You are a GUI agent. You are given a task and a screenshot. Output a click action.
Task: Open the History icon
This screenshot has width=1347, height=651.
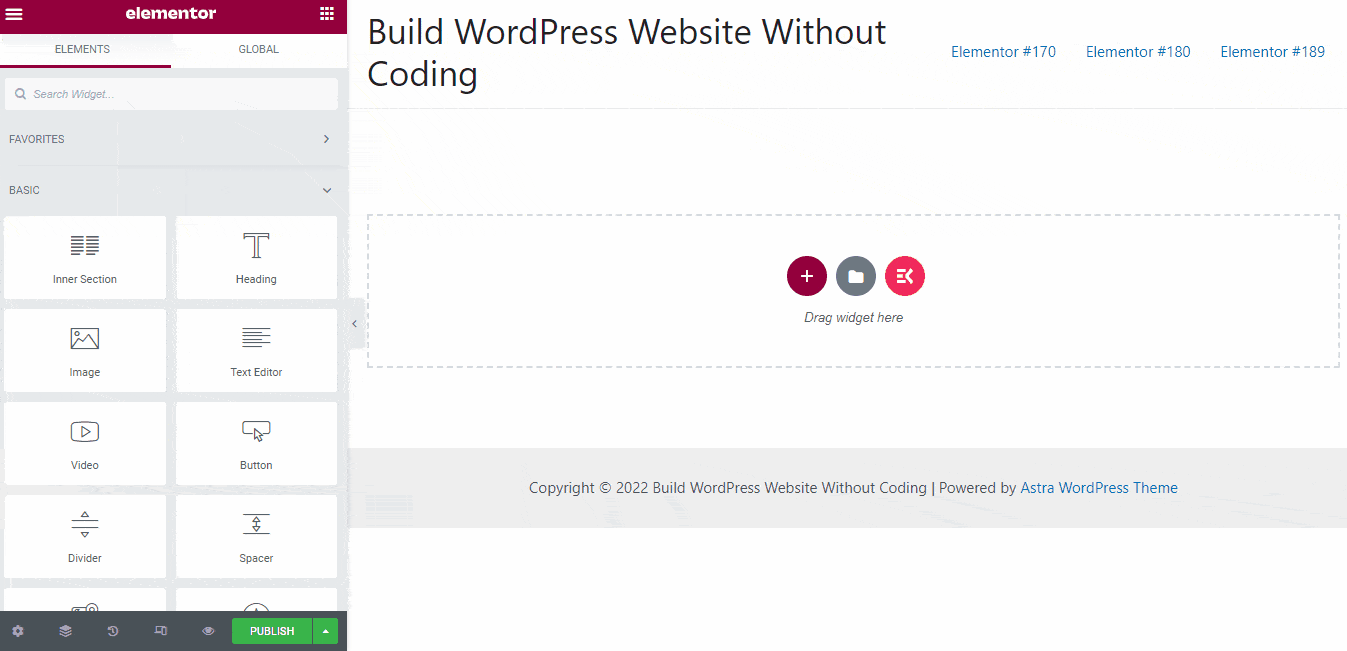pyautogui.click(x=113, y=631)
